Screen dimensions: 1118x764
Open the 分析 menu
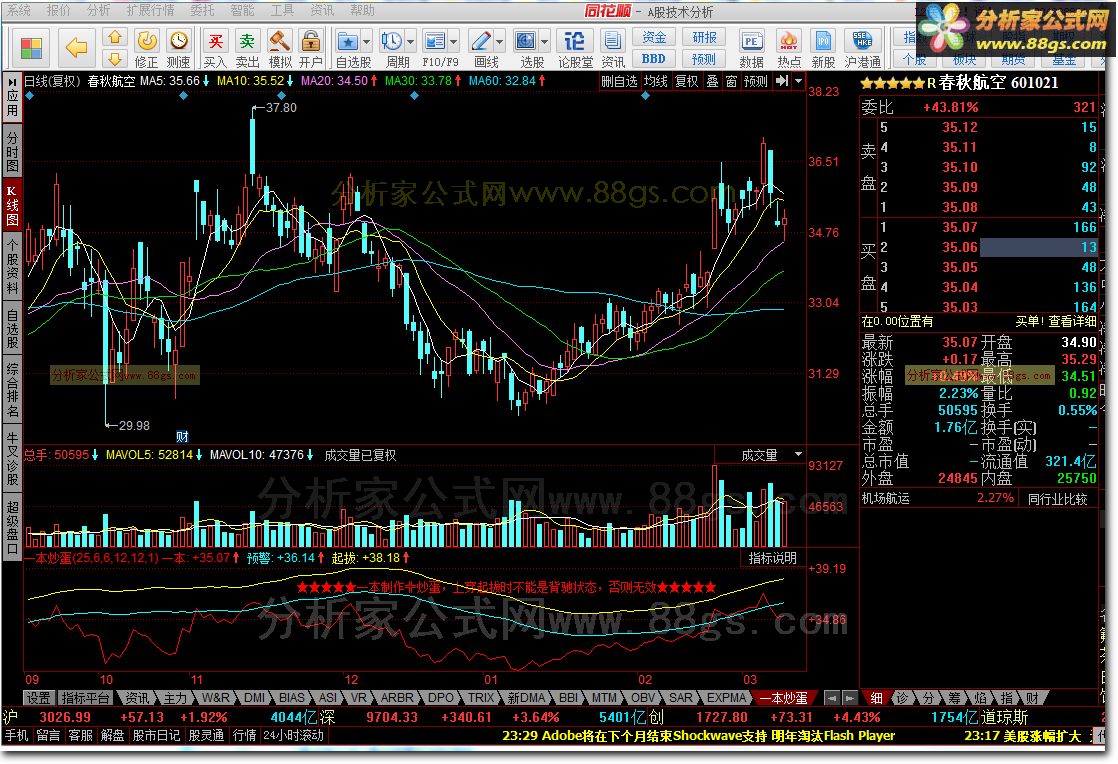(98, 10)
